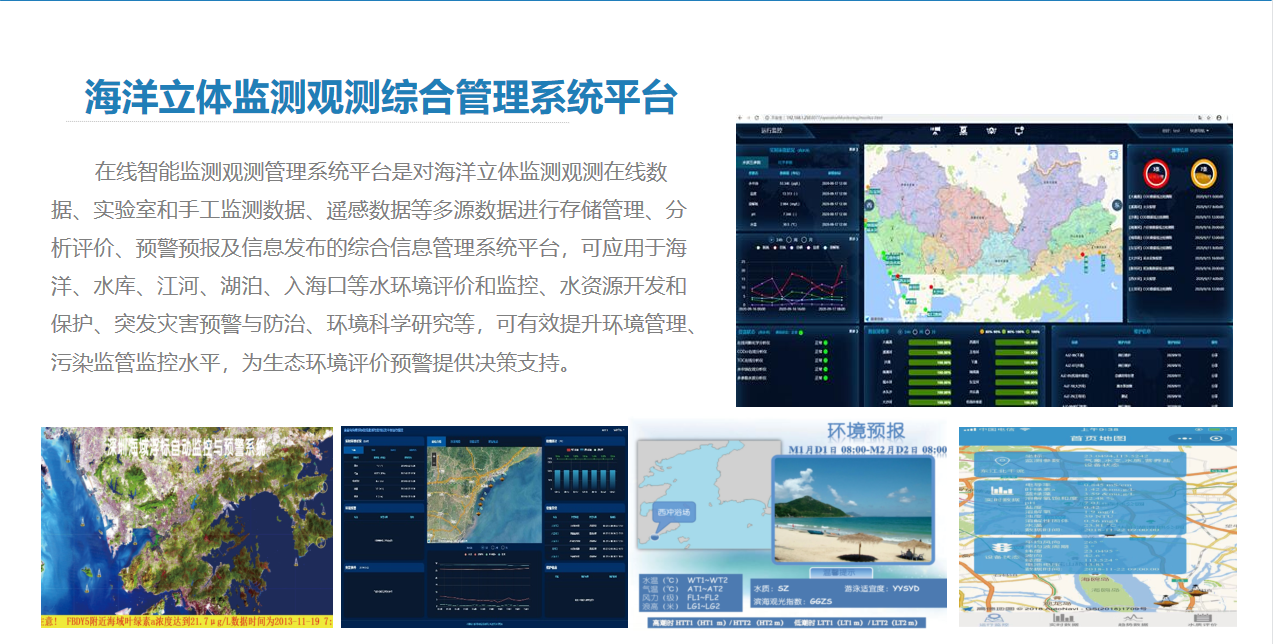Select the 24h radio button above line chart
This screenshot has height=644, width=1273.
click(x=772, y=239)
